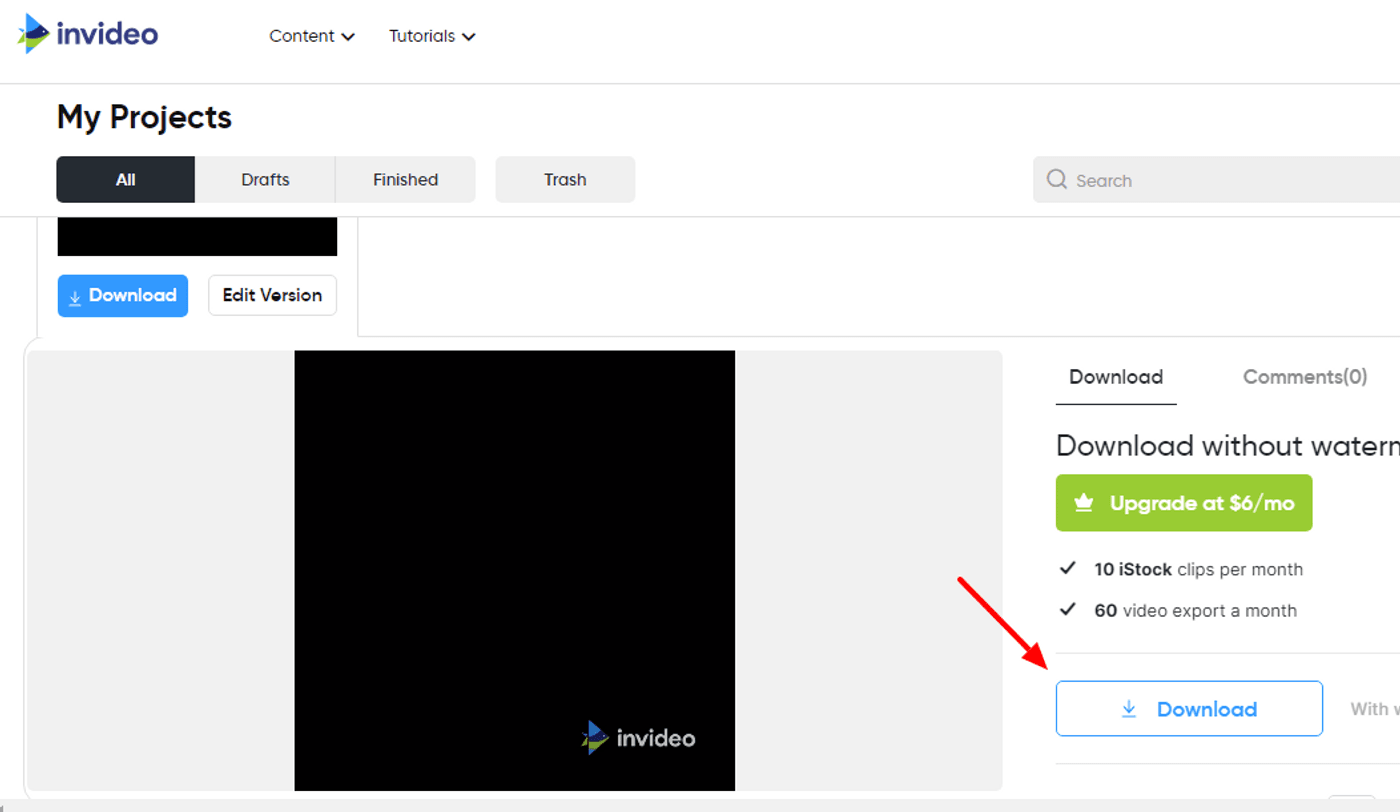The width and height of the screenshot is (1400, 812).
Task: Click the outlined Download button with watermark
Action: click(x=1189, y=709)
